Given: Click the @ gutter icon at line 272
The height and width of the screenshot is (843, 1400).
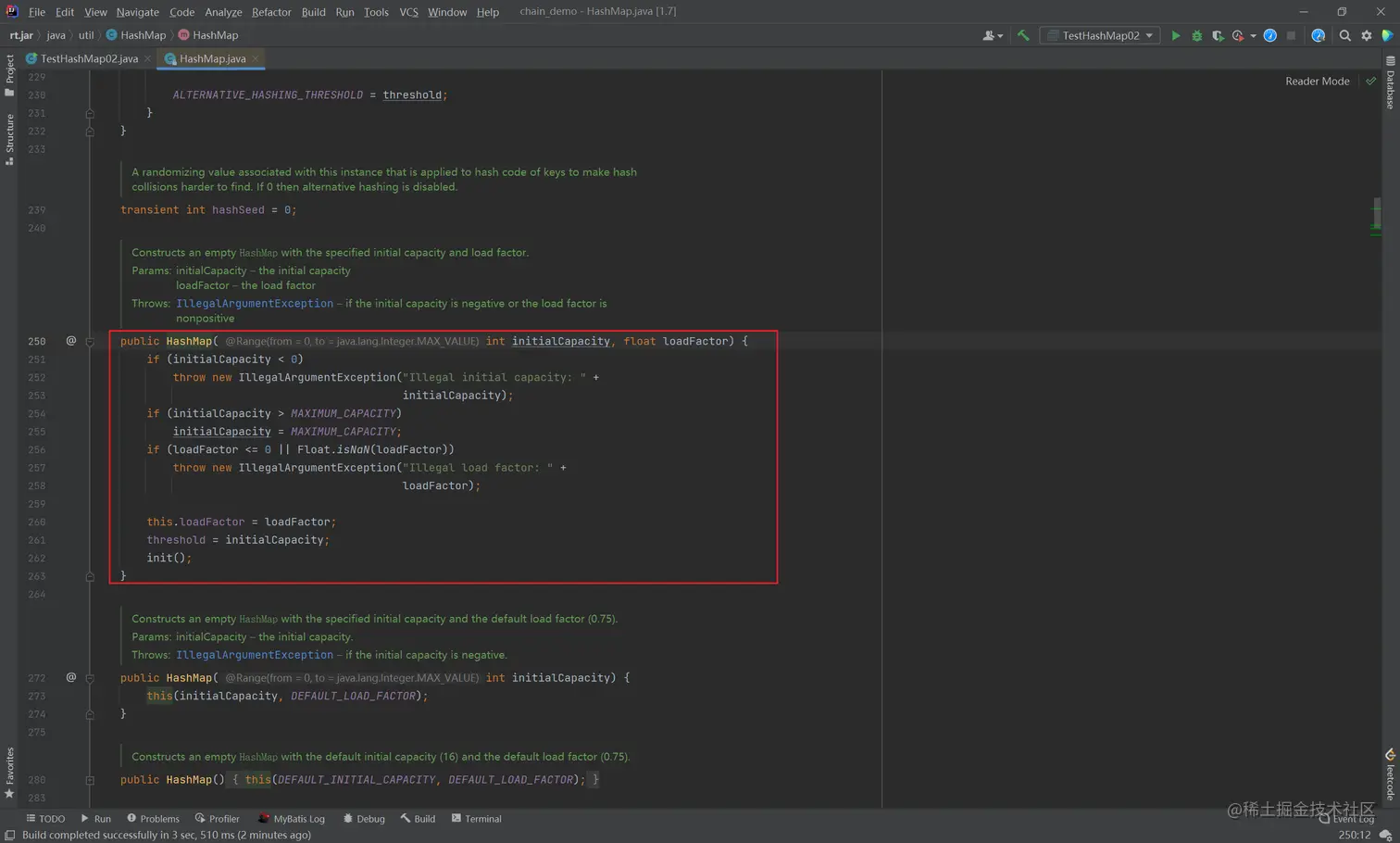Looking at the screenshot, I should 70,677.
